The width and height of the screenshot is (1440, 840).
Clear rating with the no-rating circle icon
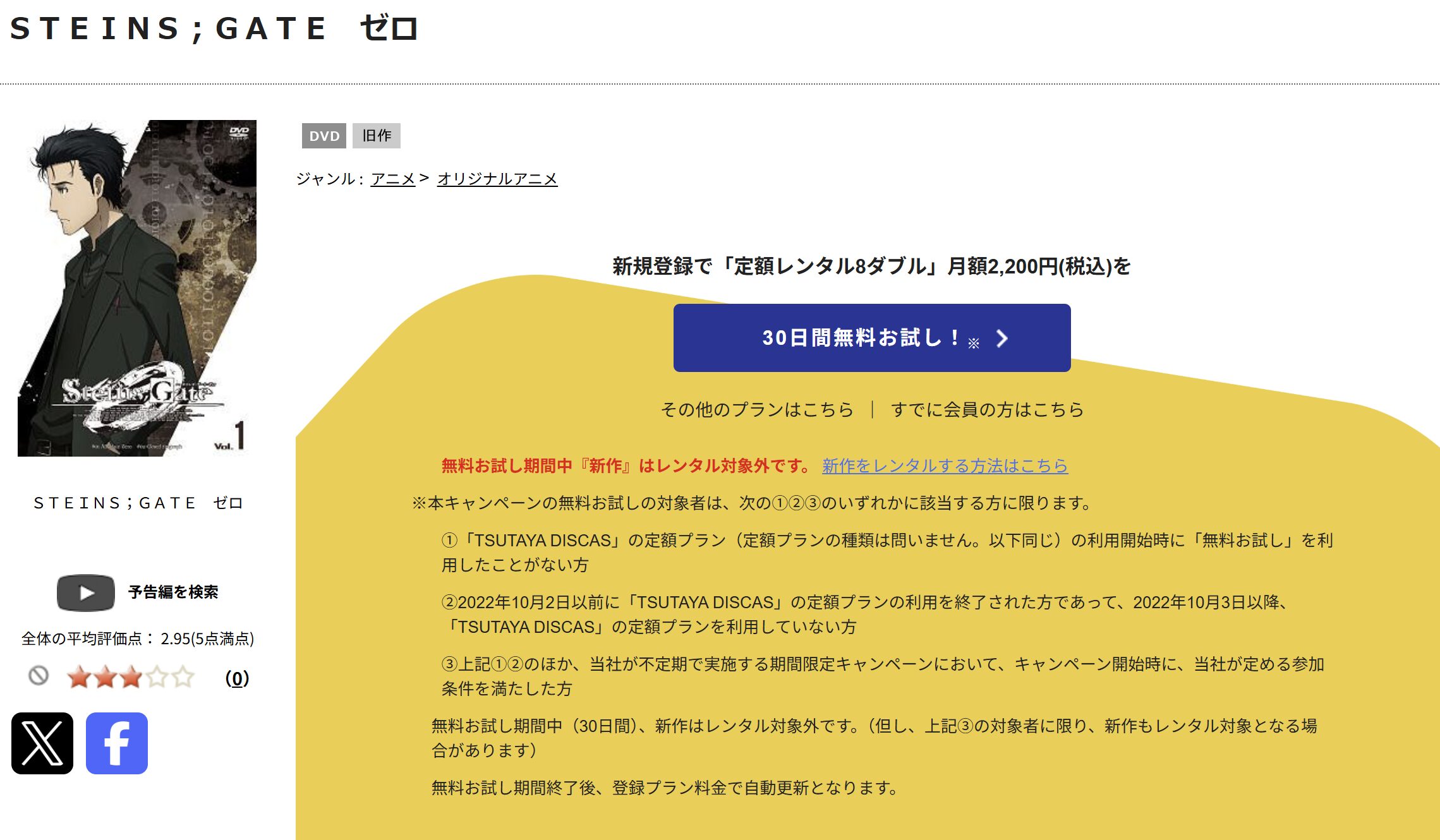point(39,676)
